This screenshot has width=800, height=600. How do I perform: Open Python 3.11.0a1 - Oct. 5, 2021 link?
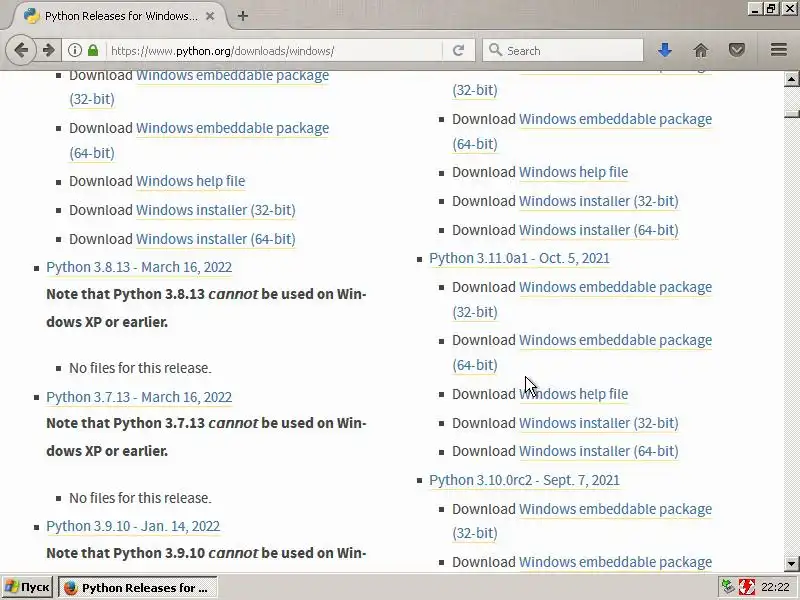(519, 258)
